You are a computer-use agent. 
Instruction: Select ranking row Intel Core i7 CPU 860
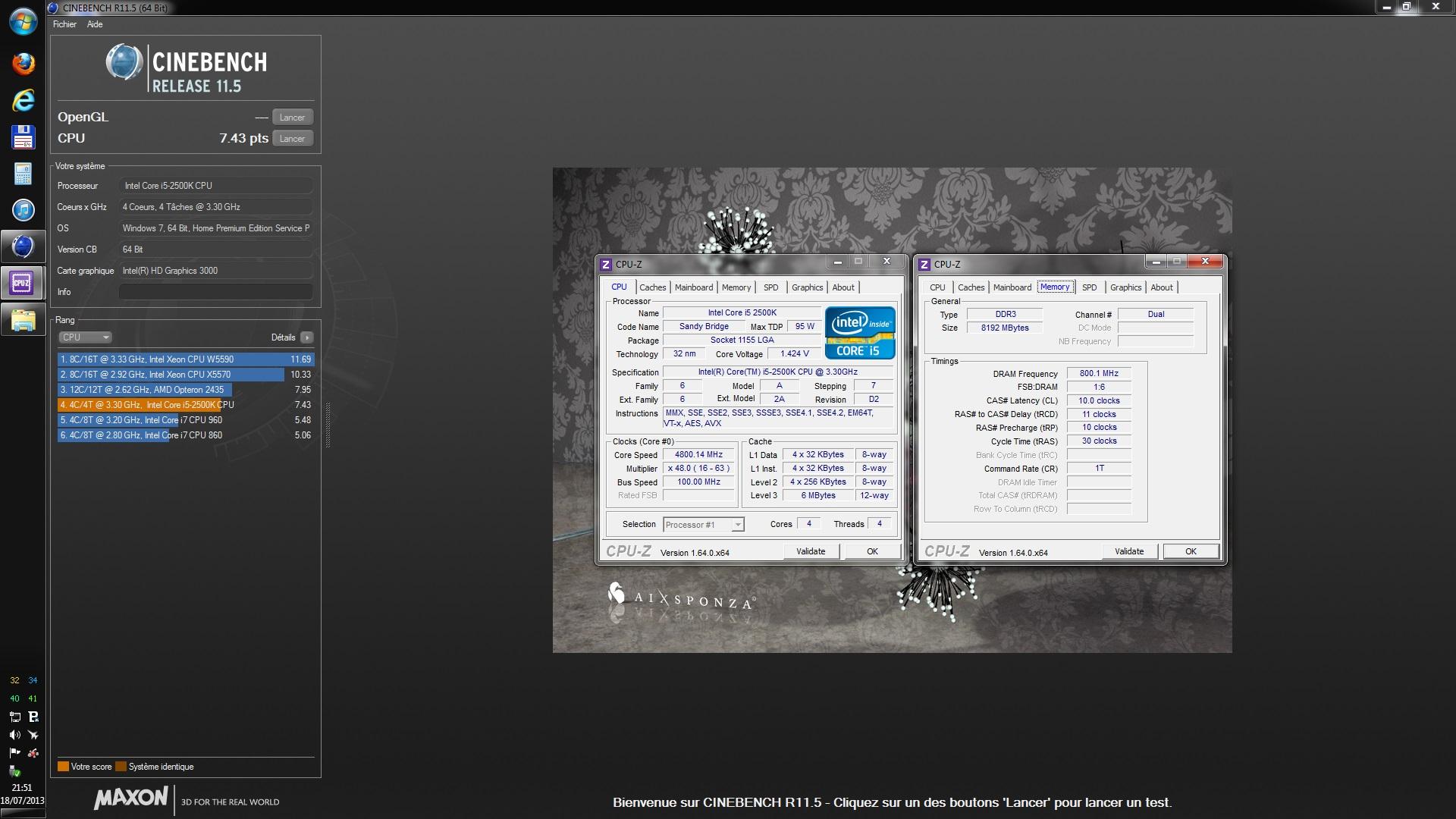(186, 435)
